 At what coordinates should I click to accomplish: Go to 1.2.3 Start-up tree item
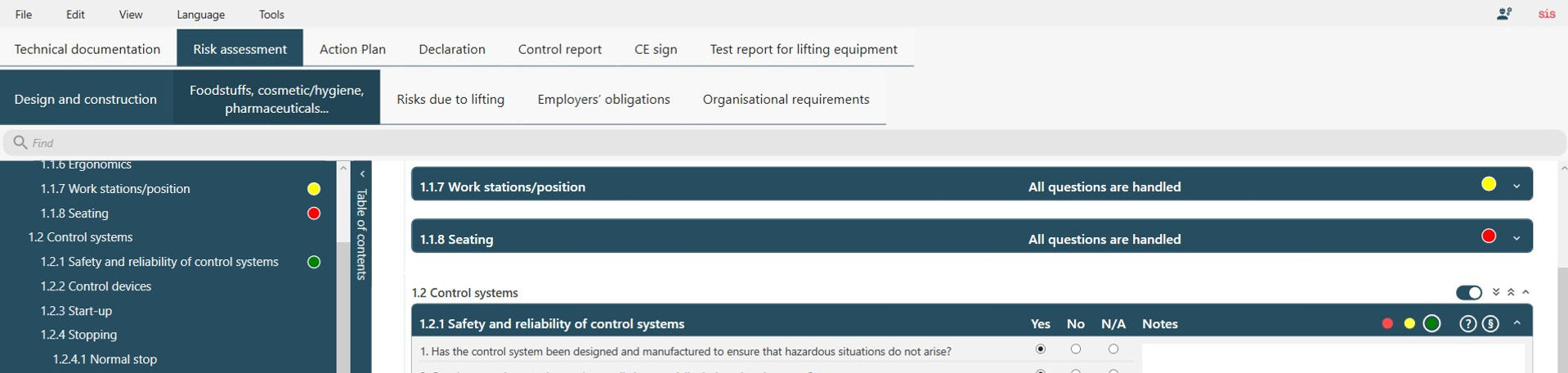[x=76, y=311]
